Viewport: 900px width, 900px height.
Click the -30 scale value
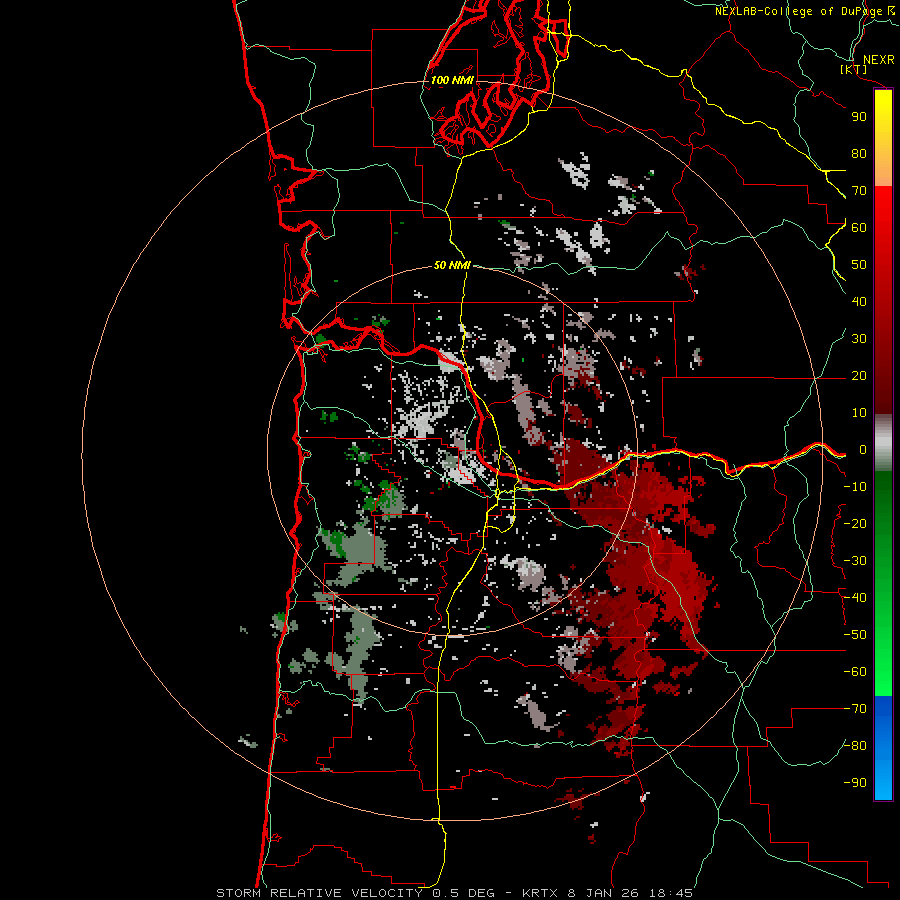855,561
